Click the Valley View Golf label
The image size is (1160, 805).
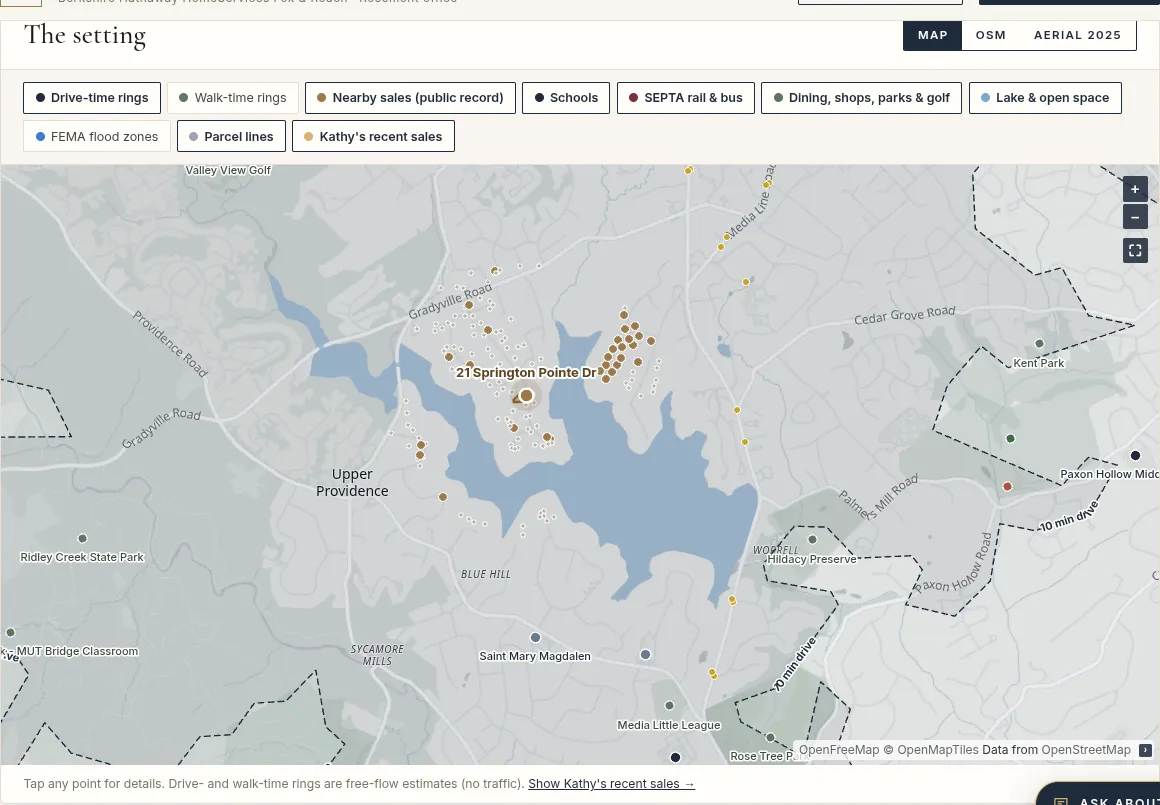click(228, 170)
